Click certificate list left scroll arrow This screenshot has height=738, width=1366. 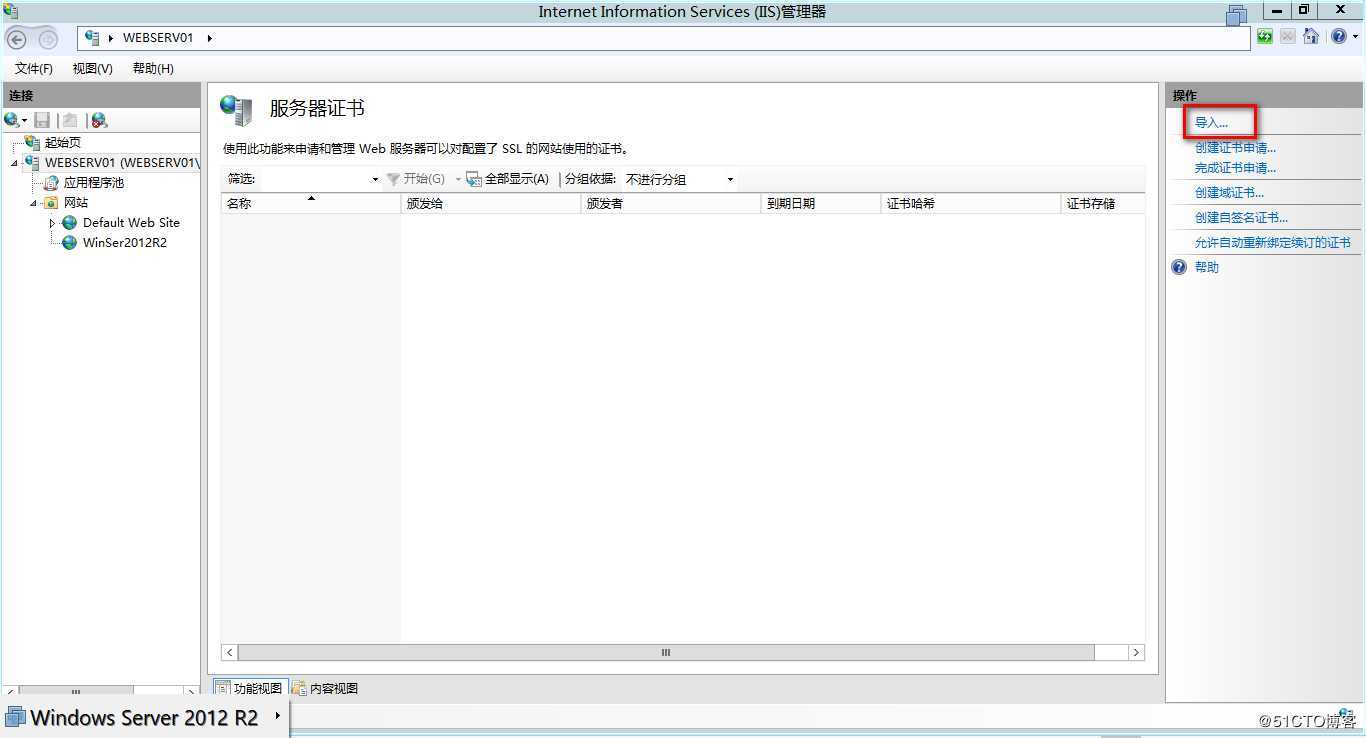230,652
